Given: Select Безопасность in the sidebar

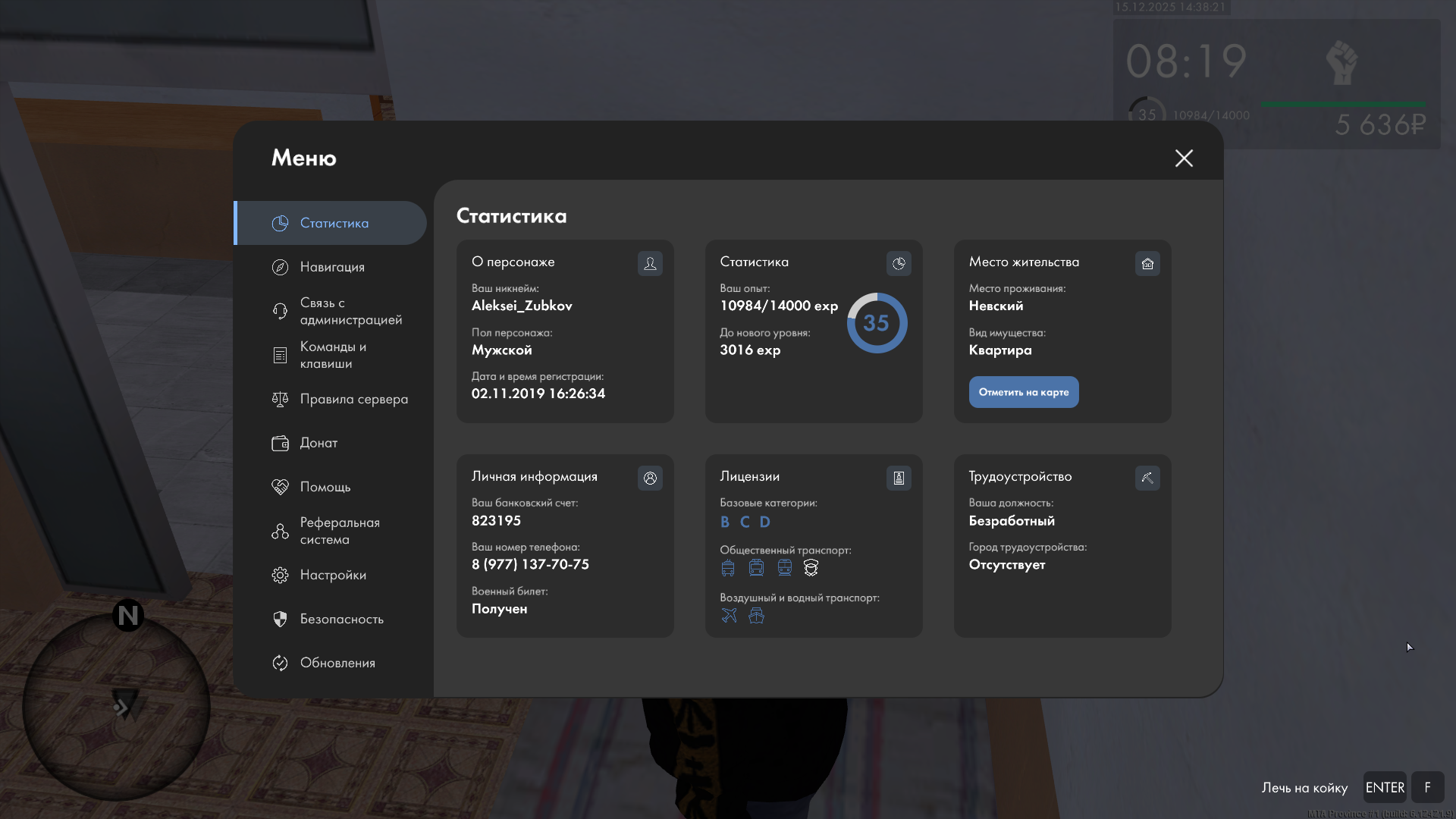Looking at the screenshot, I should click(341, 619).
